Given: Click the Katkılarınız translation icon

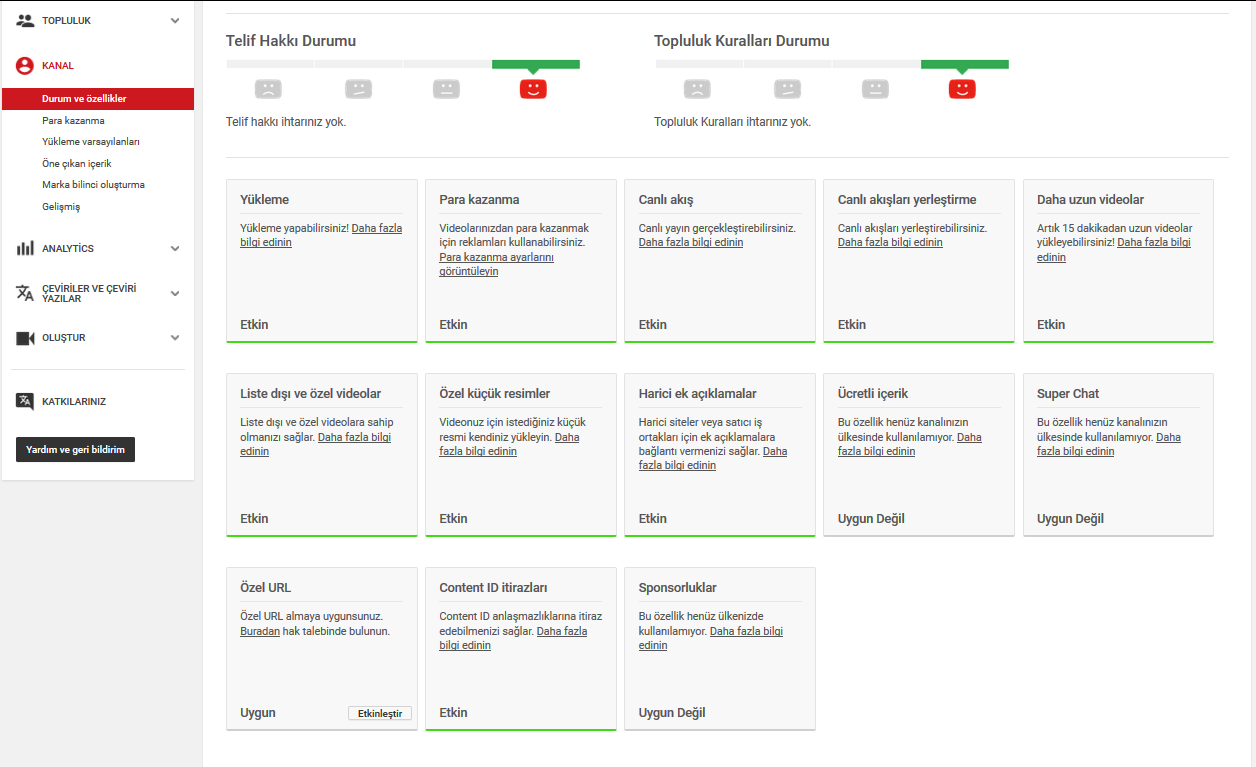Looking at the screenshot, I should tap(25, 401).
